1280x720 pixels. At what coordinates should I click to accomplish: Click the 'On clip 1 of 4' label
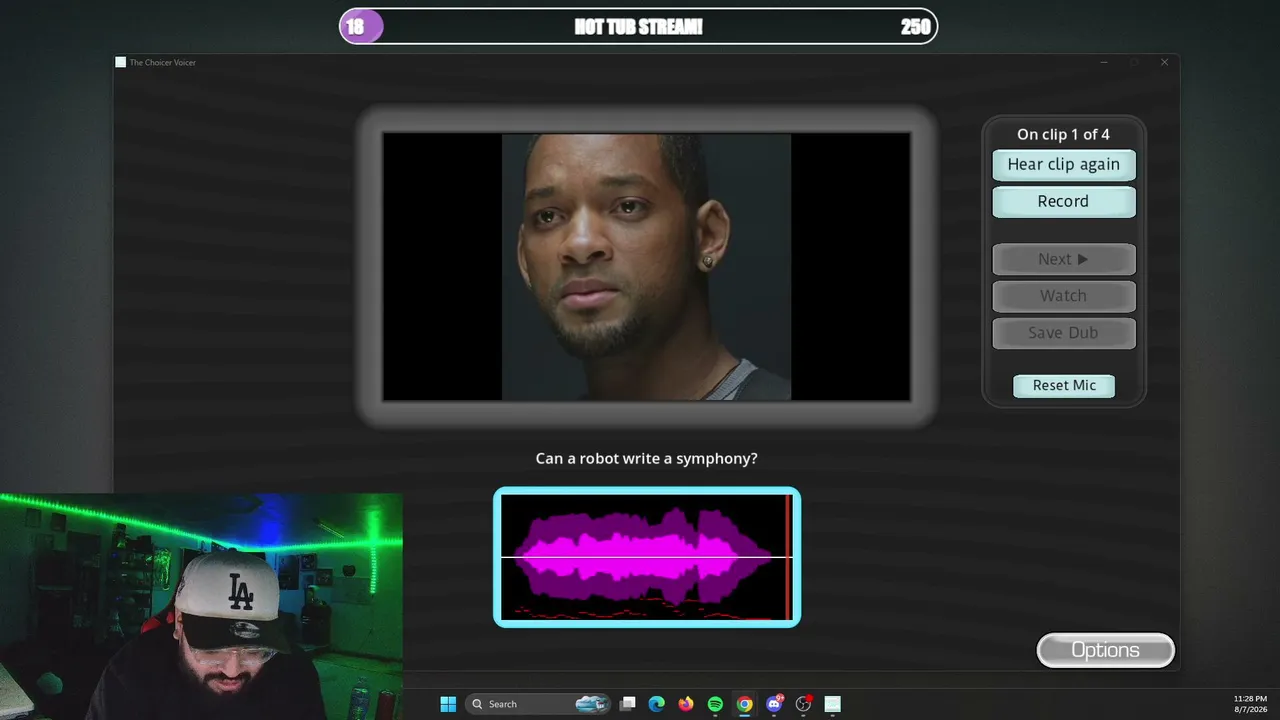(x=1063, y=134)
